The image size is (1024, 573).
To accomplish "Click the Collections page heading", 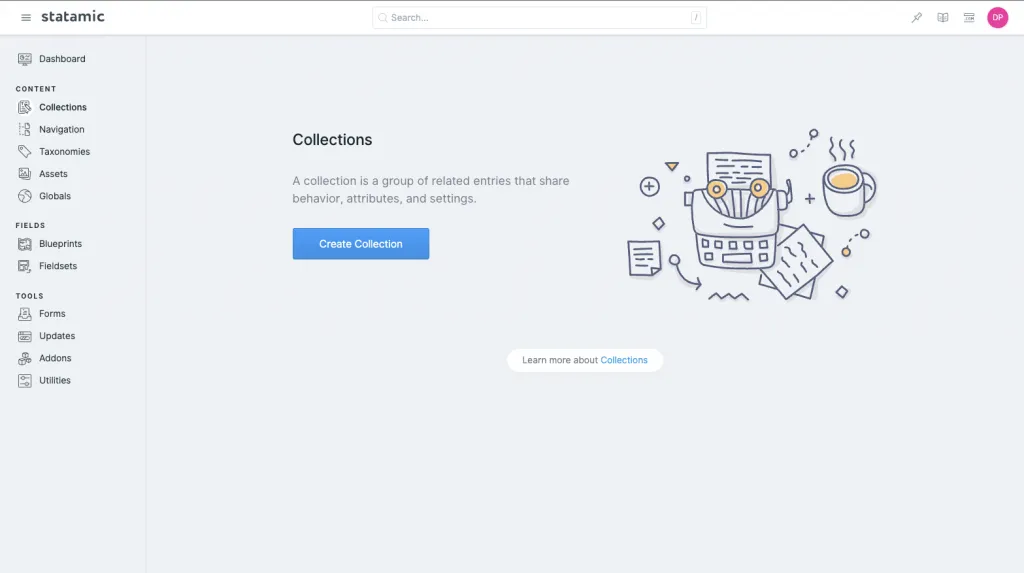I will [x=332, y=140].
